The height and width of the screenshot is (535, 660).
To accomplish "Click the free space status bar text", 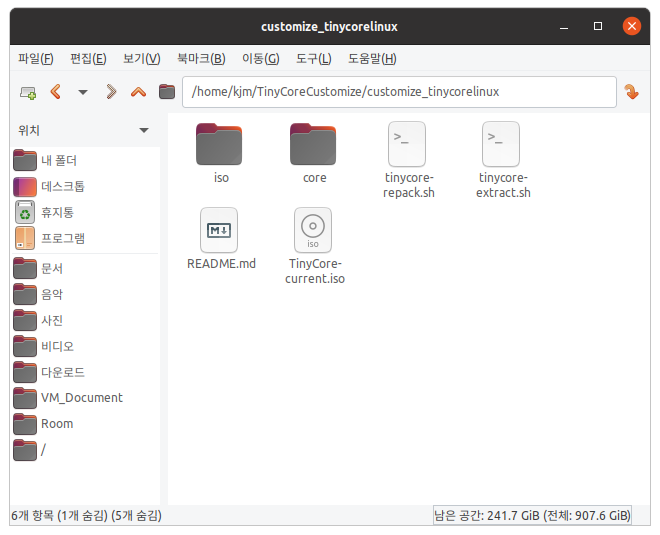I will [532, 515].
